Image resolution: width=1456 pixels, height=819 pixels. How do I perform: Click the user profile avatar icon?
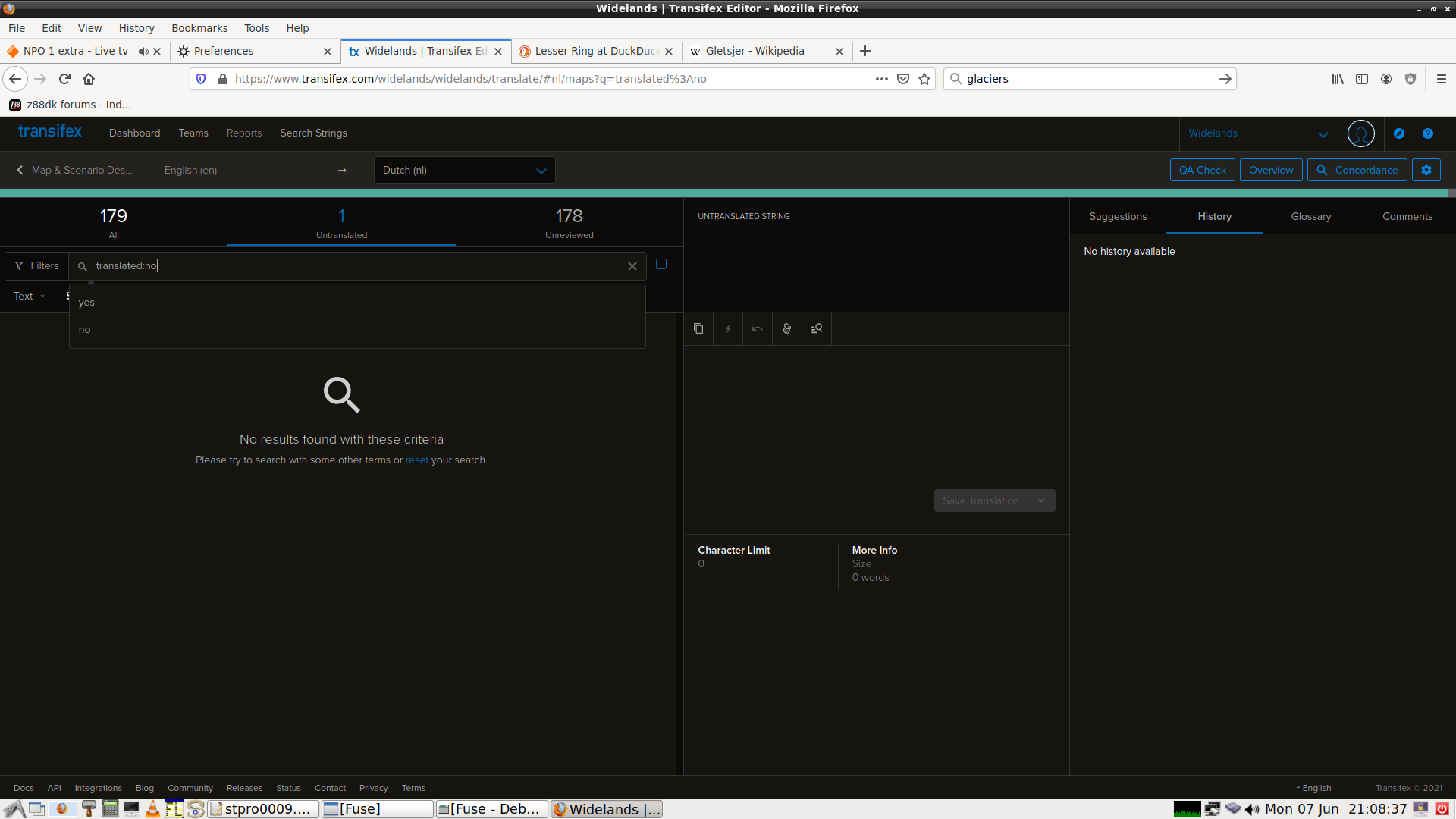tap(1360, 133)
